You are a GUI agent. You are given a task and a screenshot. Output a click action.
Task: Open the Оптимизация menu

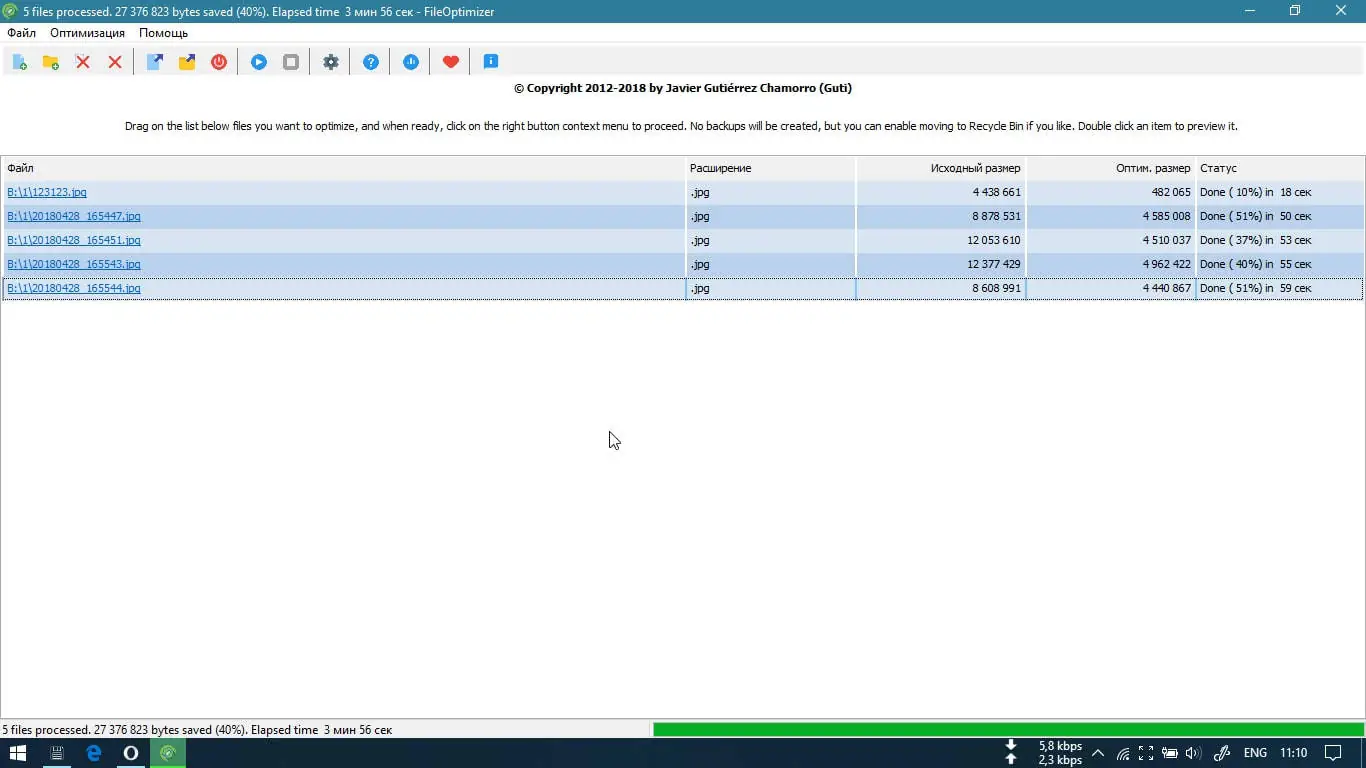88,33
